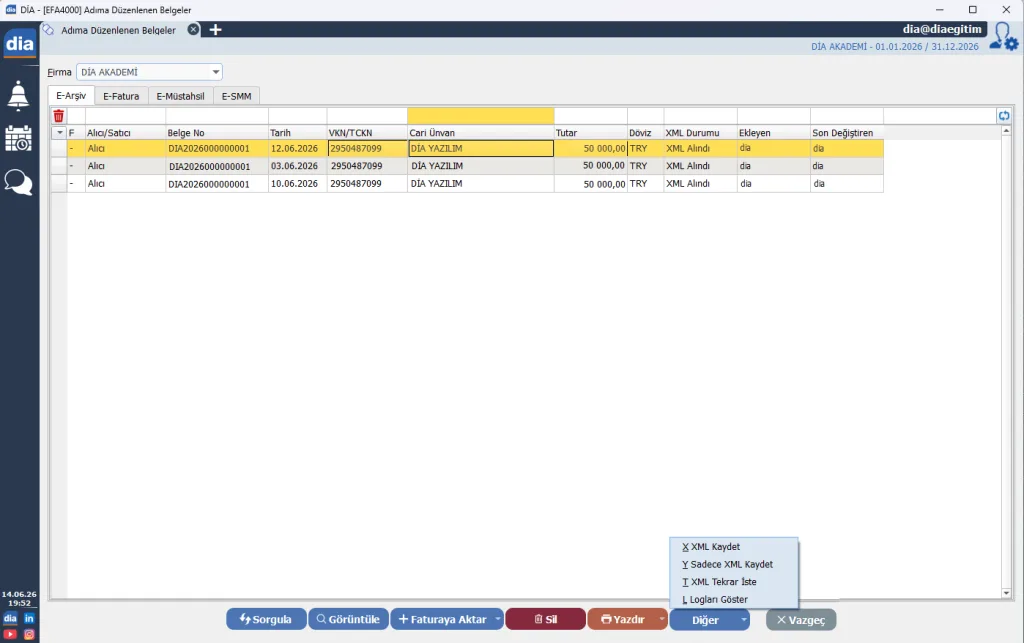
Task: Sort by Belge No column header
Action: coord(217,133)
